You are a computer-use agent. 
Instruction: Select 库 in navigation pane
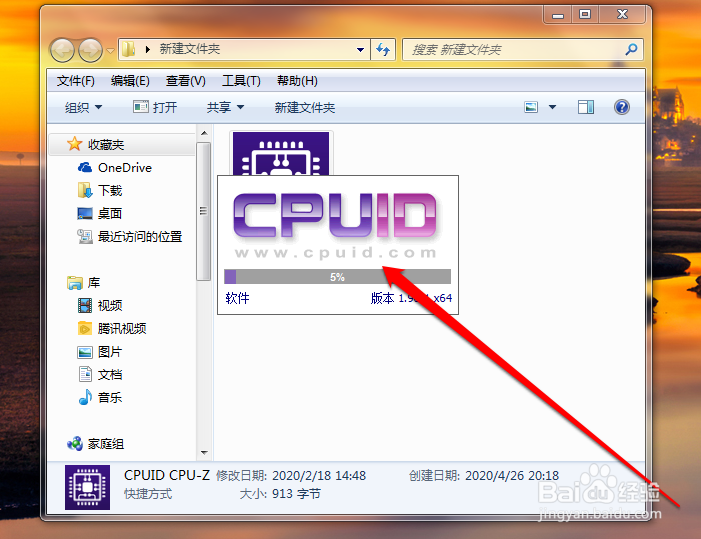coord(84,282)
